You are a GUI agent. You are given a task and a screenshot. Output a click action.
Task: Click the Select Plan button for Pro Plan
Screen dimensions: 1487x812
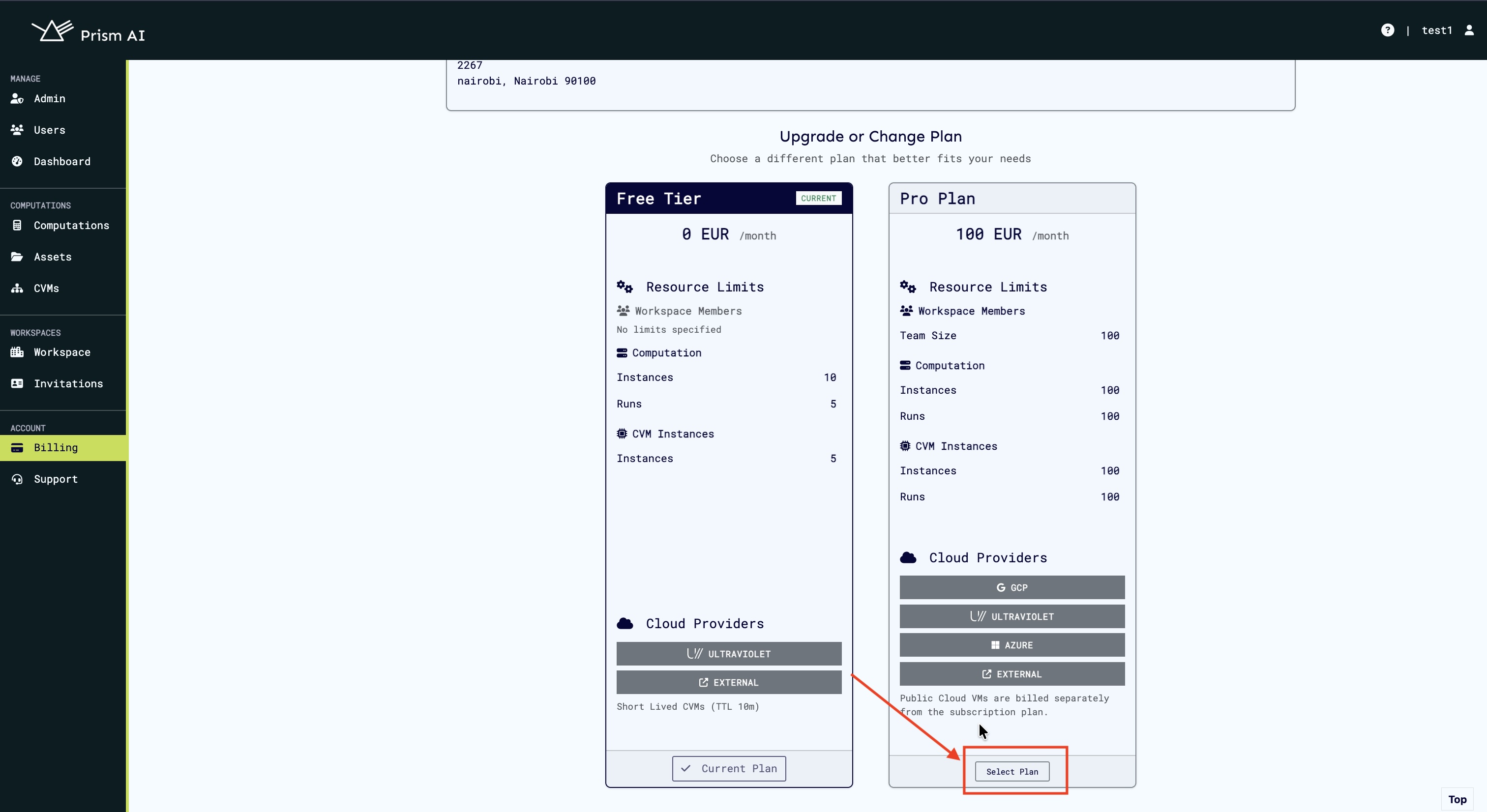pyautogui.click(x=1012, y=772)
